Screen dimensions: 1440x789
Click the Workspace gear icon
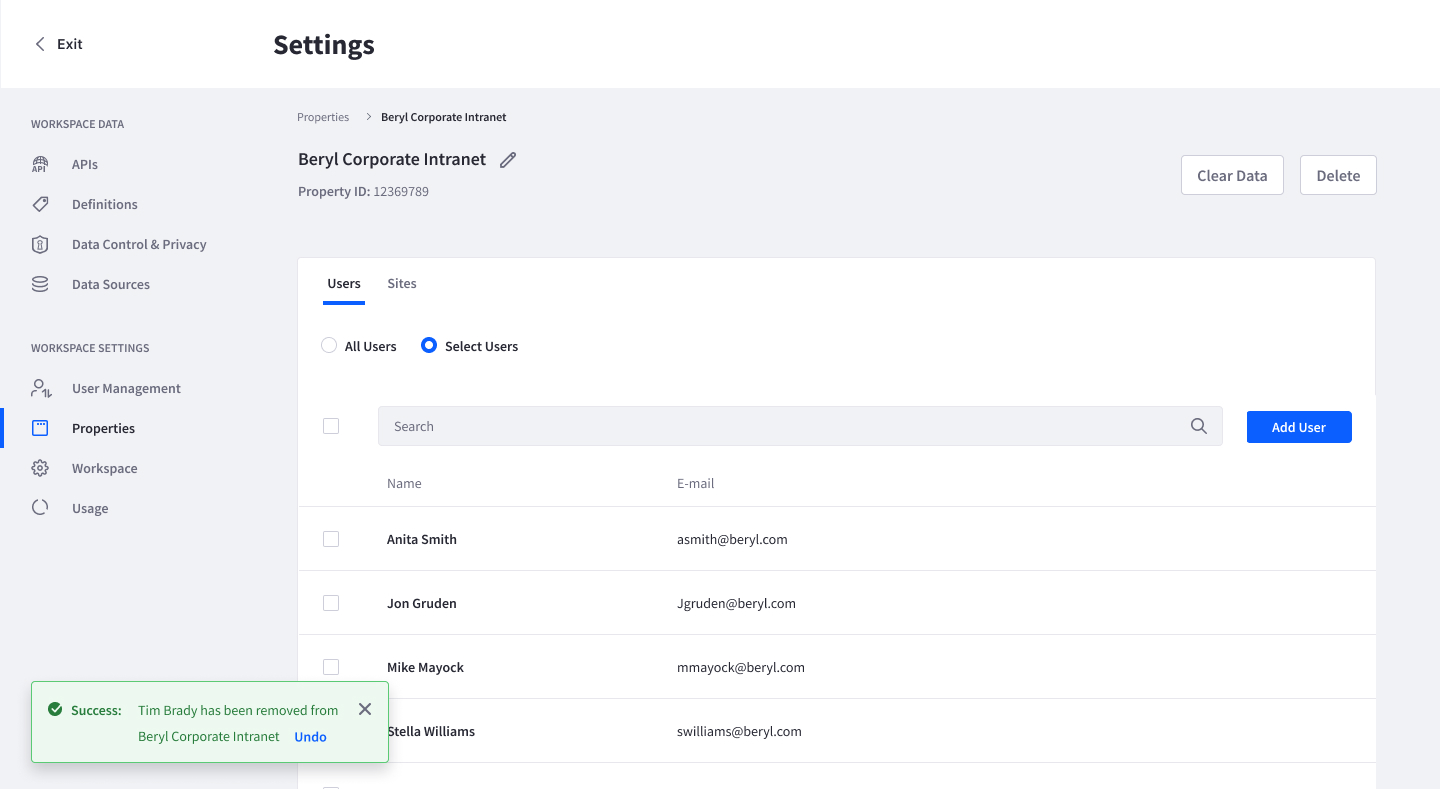pyautogui.click(x=40, y=468)
